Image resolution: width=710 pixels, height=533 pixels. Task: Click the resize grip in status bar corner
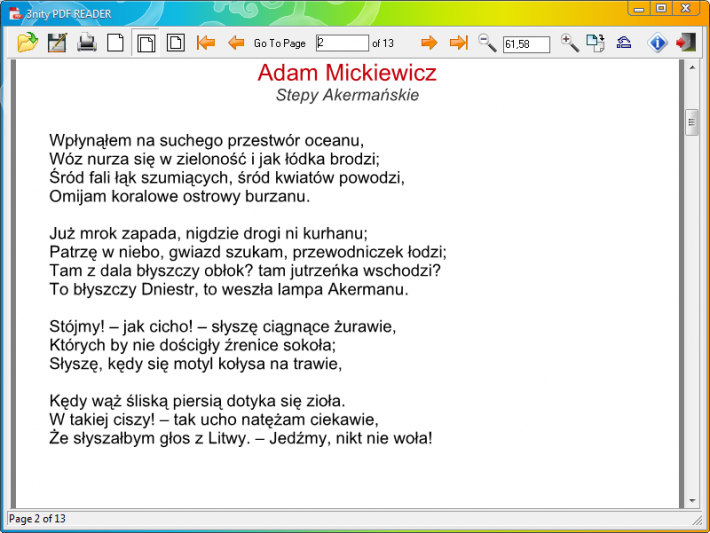(697, 520)
